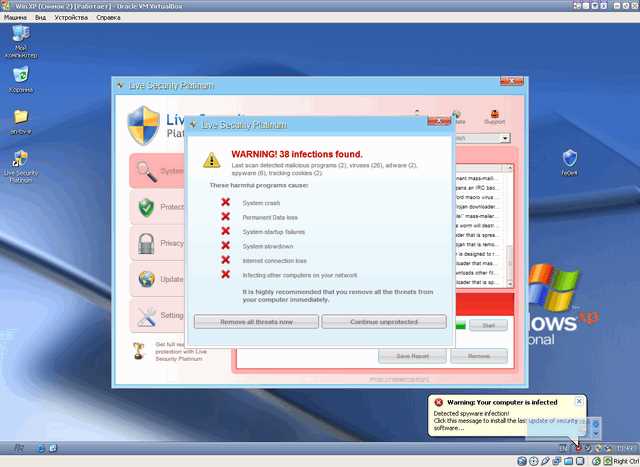Select the folder icon on the desktop
The width and height of the screenshot is (640, 467).
pyautogui.click(x=21, y=121)
